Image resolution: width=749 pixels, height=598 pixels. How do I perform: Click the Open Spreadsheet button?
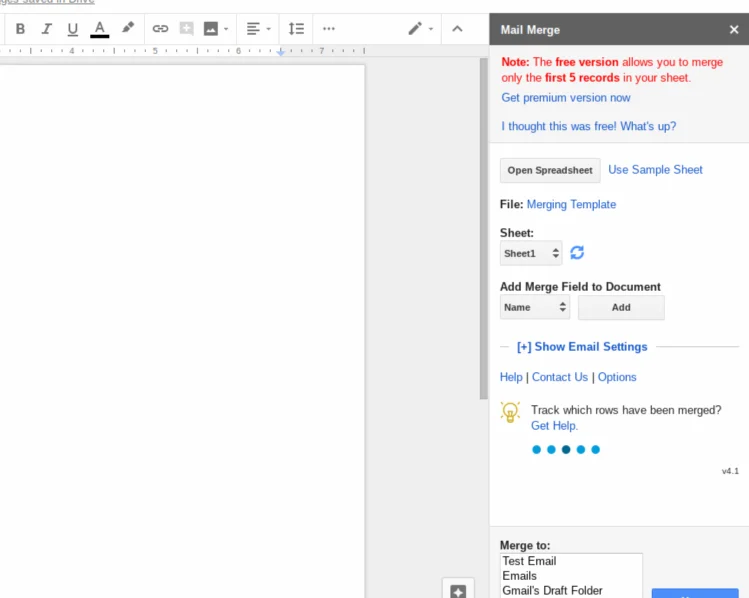coord(550,171)
